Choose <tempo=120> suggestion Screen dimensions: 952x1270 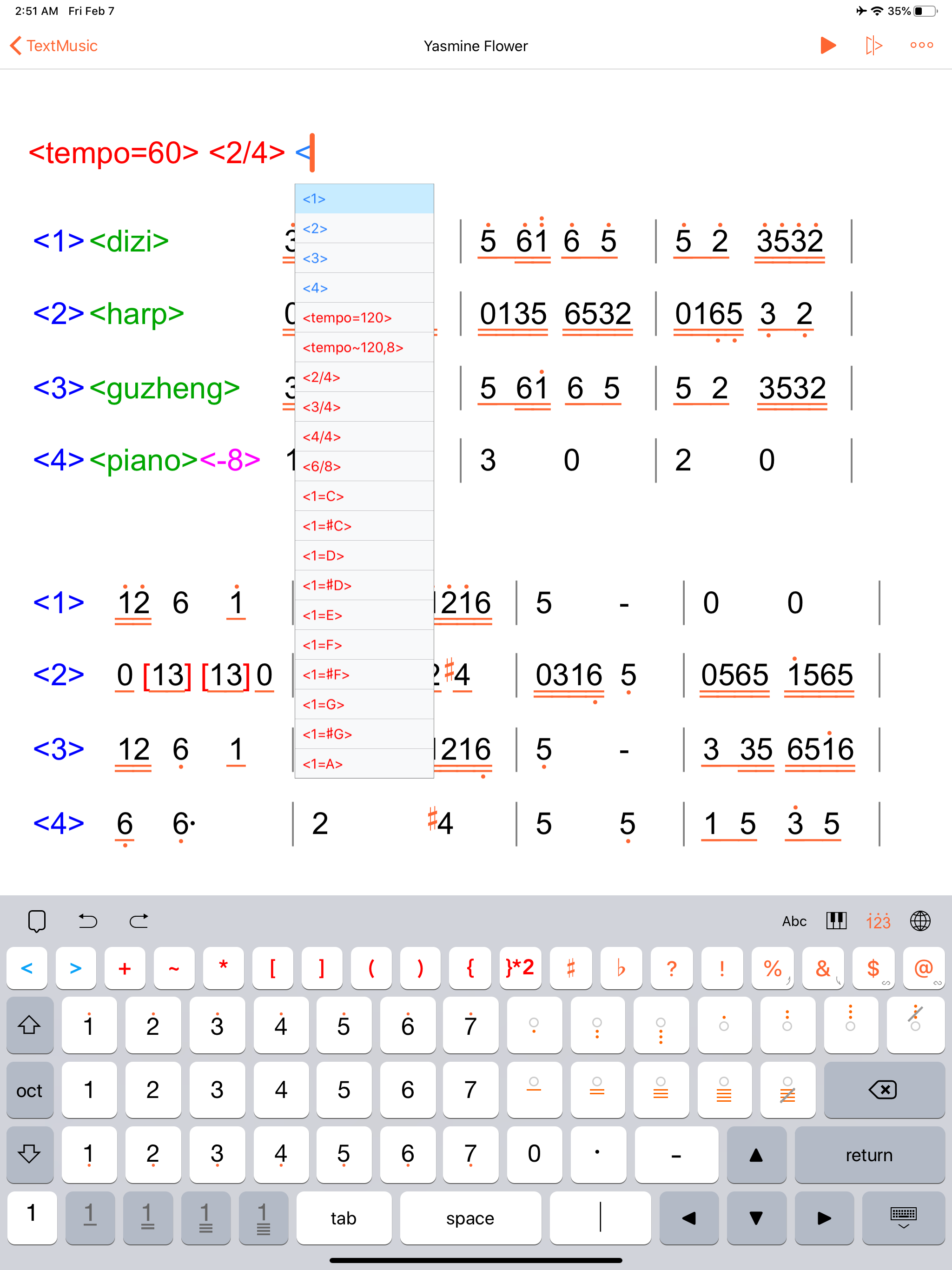[x=364, y=317]
